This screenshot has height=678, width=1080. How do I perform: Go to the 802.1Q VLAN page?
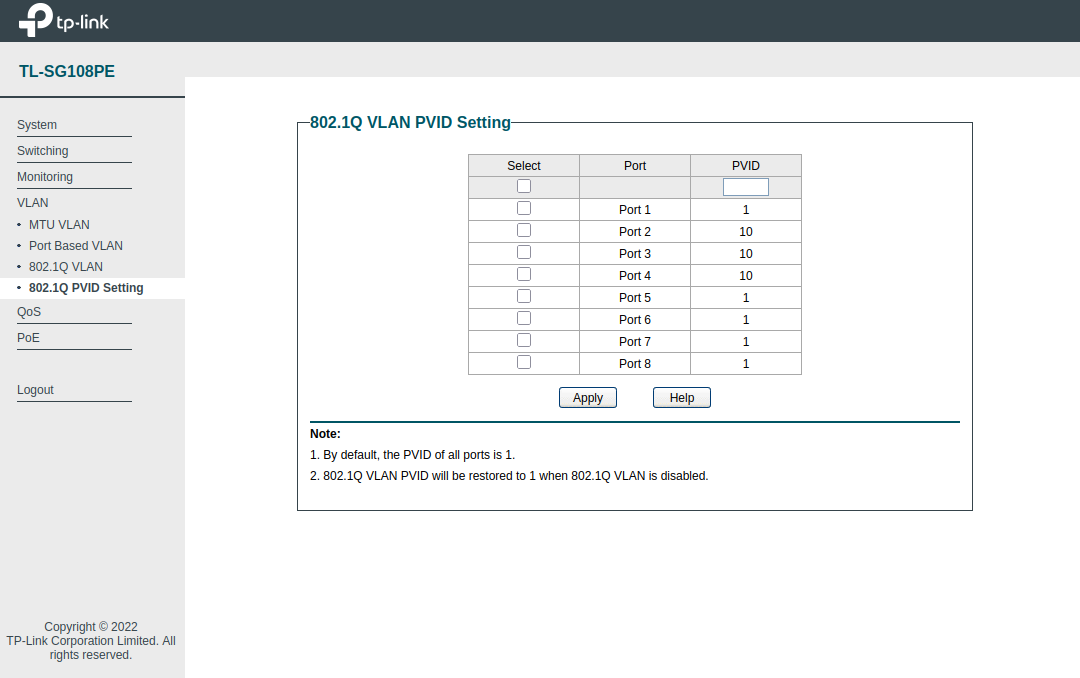(65, 266)
